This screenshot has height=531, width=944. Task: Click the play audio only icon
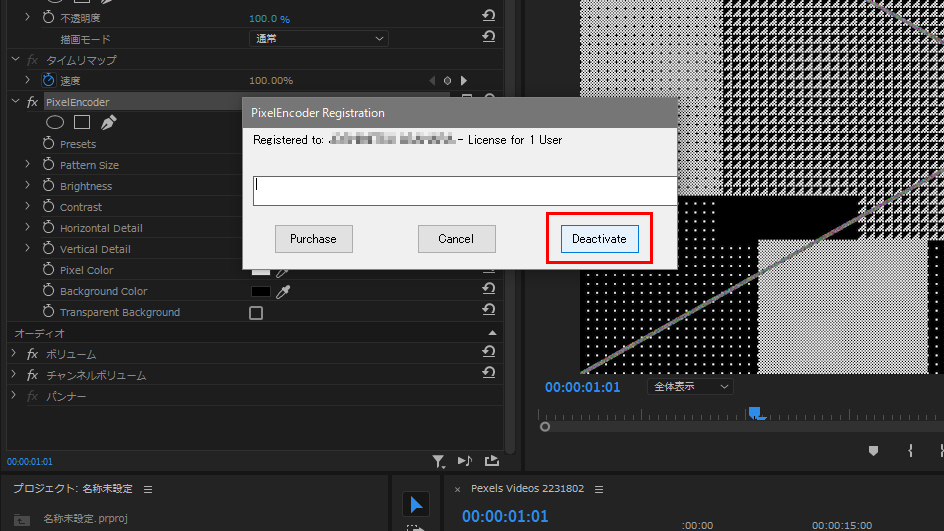click(x=464, y=461)
